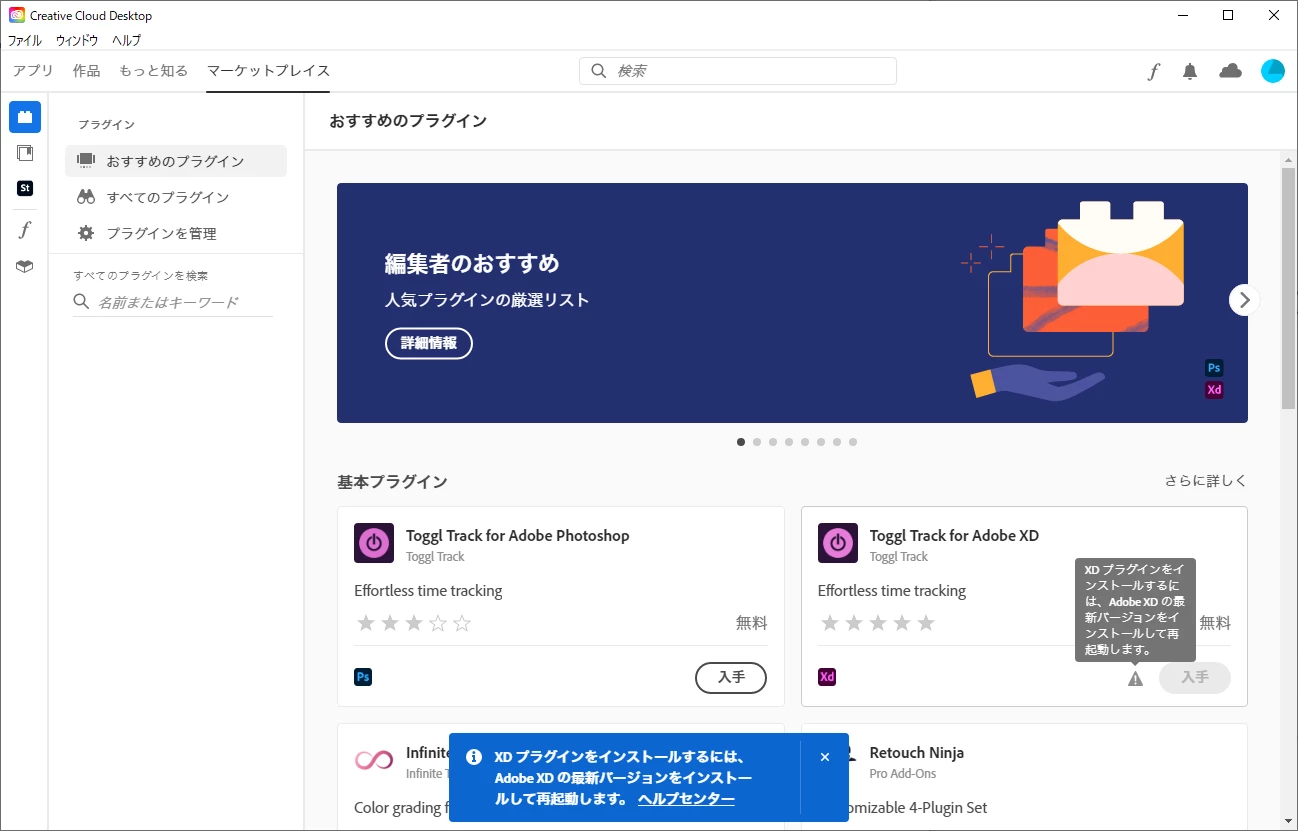Select the sixth carousel dot
The height and width of the screenshot is (831, 1298).
pos(821,442)
